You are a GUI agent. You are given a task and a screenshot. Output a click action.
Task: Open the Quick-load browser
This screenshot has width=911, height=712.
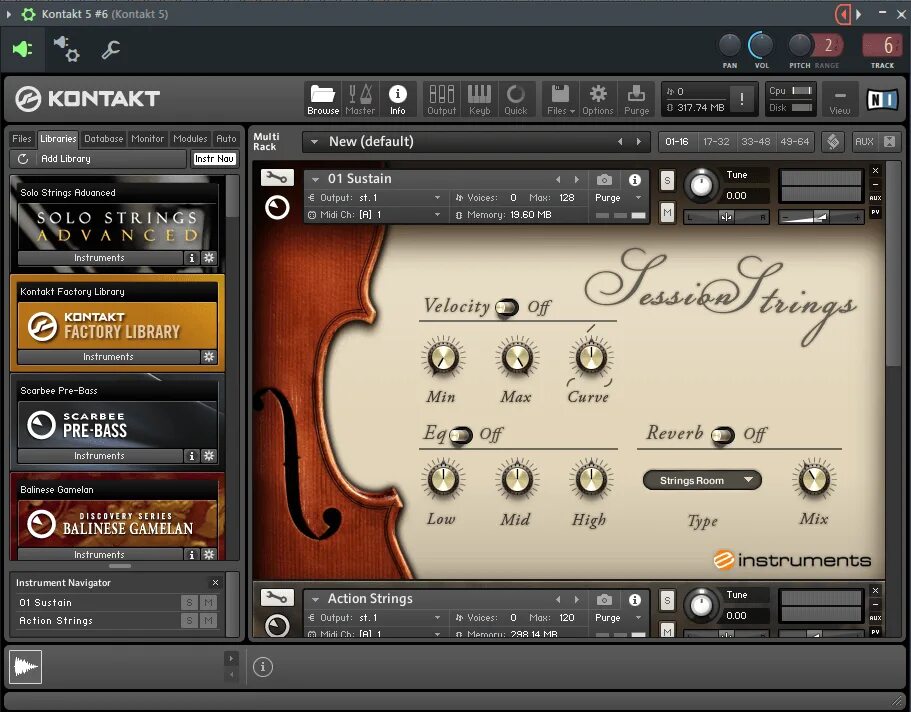(515, 99)
